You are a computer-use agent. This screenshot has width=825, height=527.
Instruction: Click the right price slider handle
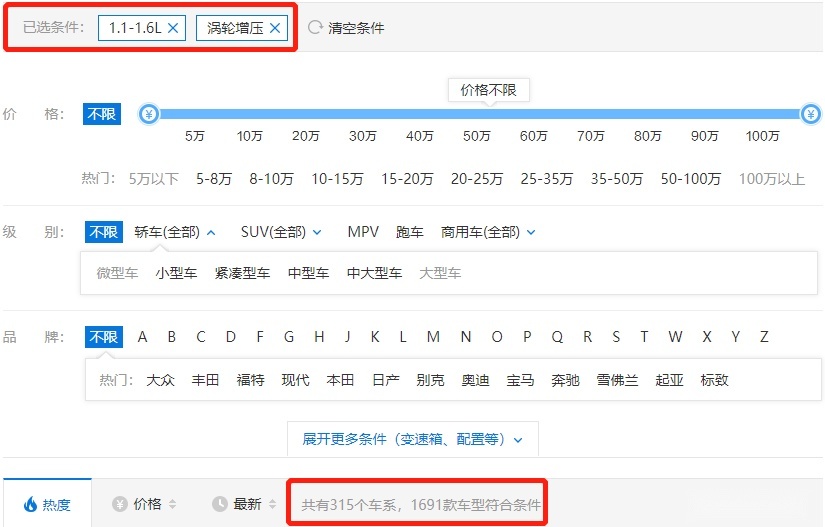tap(811, 114)
